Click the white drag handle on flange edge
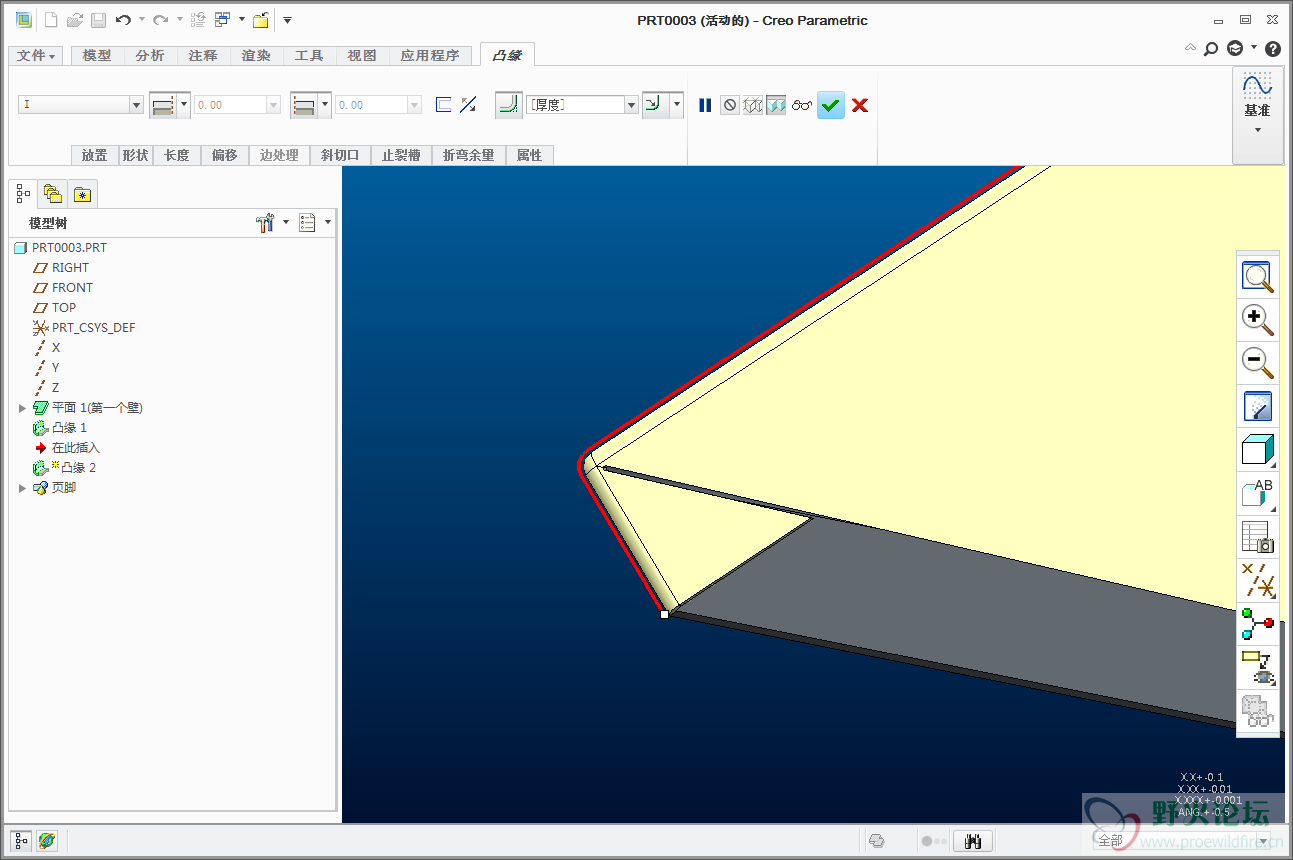Image resolution: width=1293 pixels, height=860 pixels. pyautogui.click(x=664, y=614)
